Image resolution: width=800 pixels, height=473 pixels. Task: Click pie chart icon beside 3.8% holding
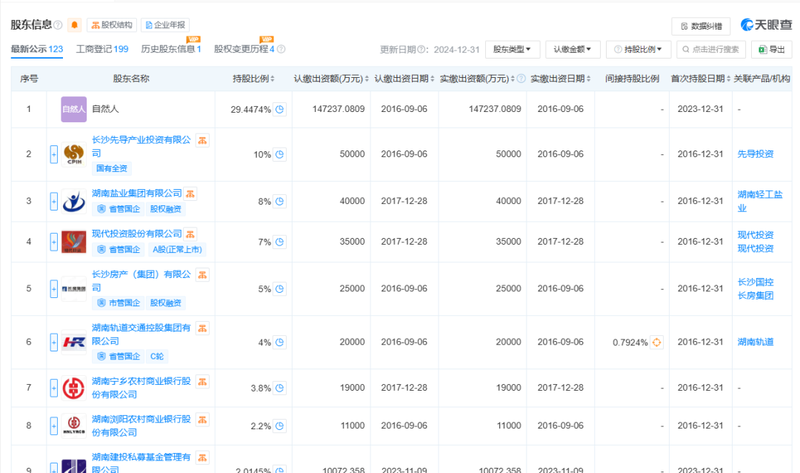click(x=280, y=388)
